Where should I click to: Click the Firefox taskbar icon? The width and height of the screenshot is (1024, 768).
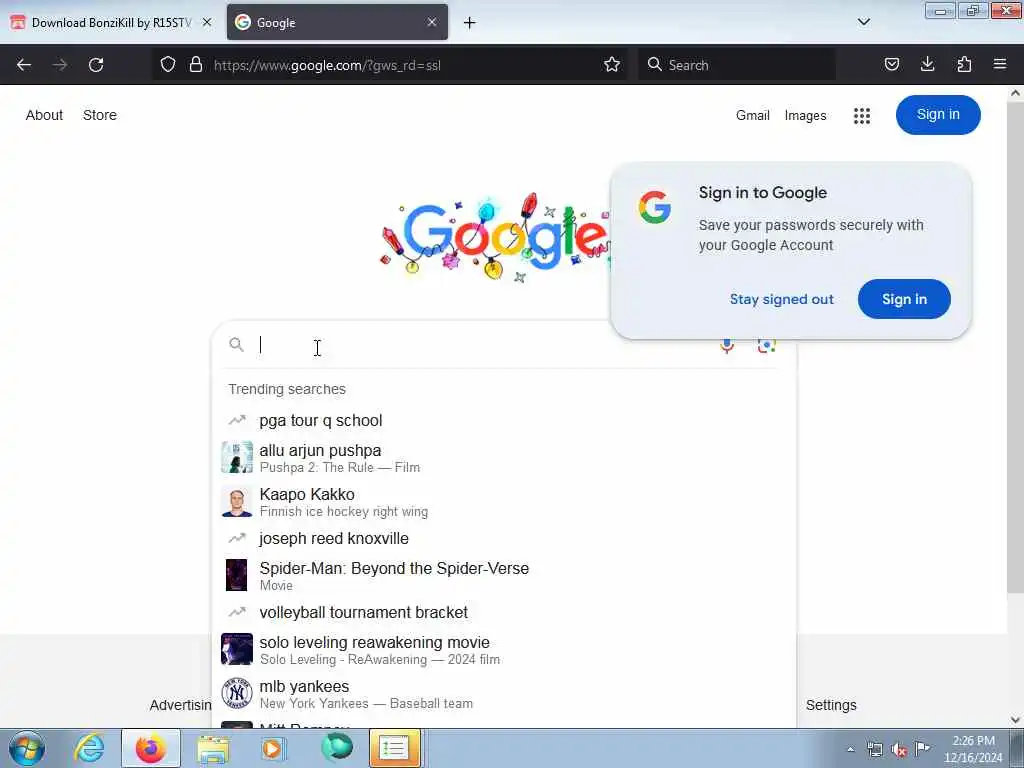pos(151,748)
